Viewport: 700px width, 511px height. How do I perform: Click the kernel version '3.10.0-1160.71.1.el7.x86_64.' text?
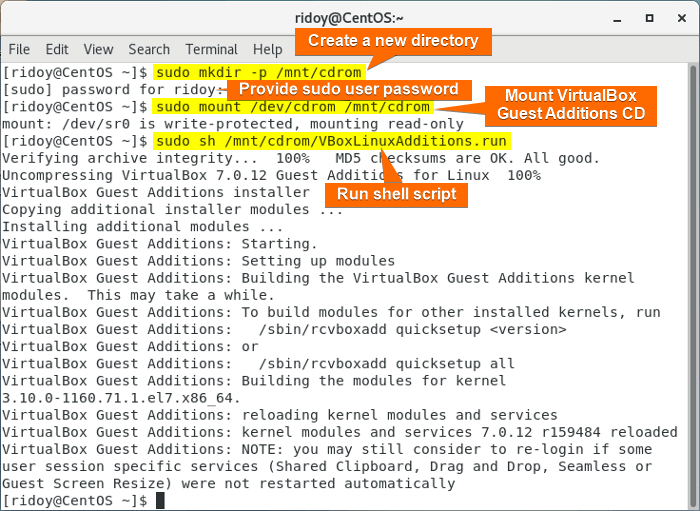pos(121,398)
